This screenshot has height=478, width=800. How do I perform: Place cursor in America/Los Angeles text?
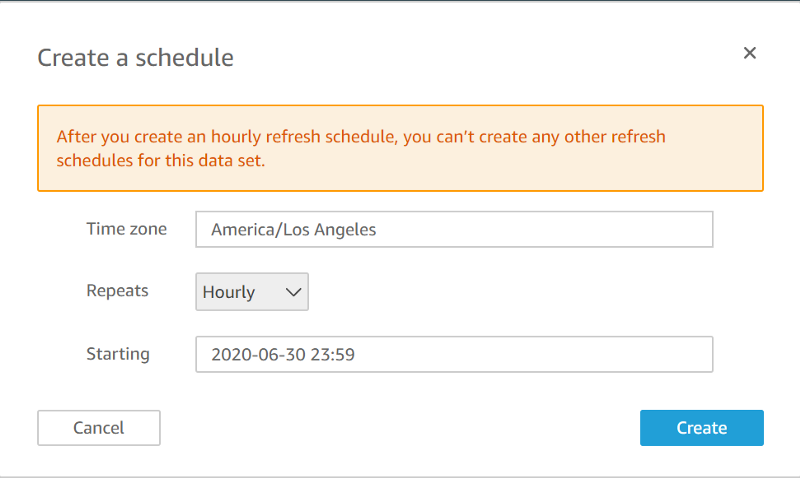[294, 230]
